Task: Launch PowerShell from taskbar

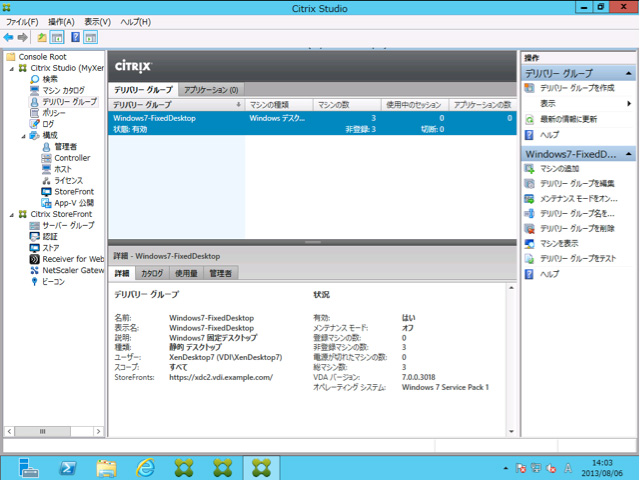Action: (68, 468)
